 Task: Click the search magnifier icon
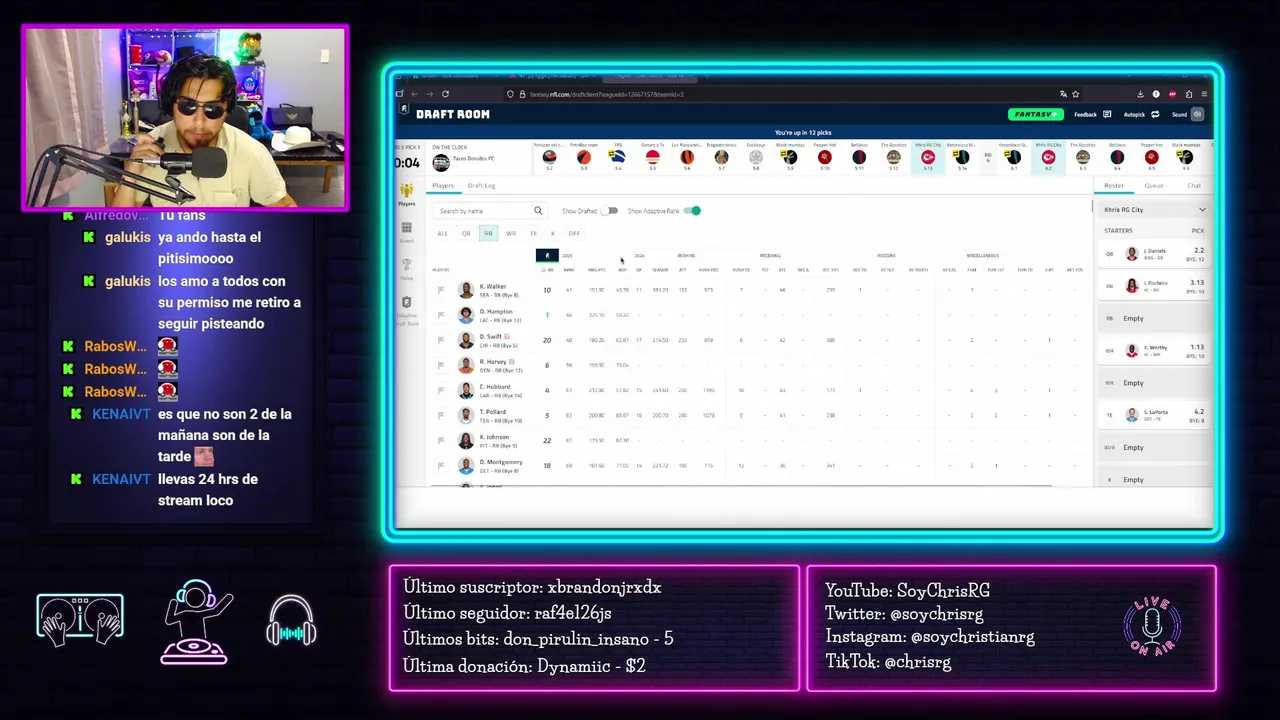click(x=538, y=211)
